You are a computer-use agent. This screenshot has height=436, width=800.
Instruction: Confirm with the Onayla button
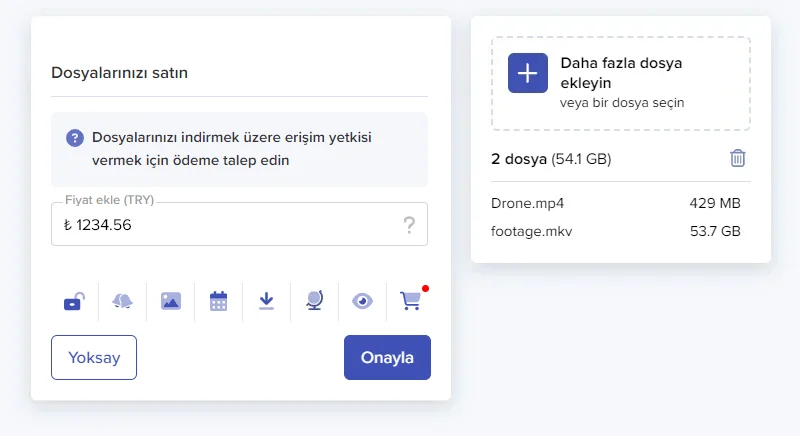(x=387, y=358)
